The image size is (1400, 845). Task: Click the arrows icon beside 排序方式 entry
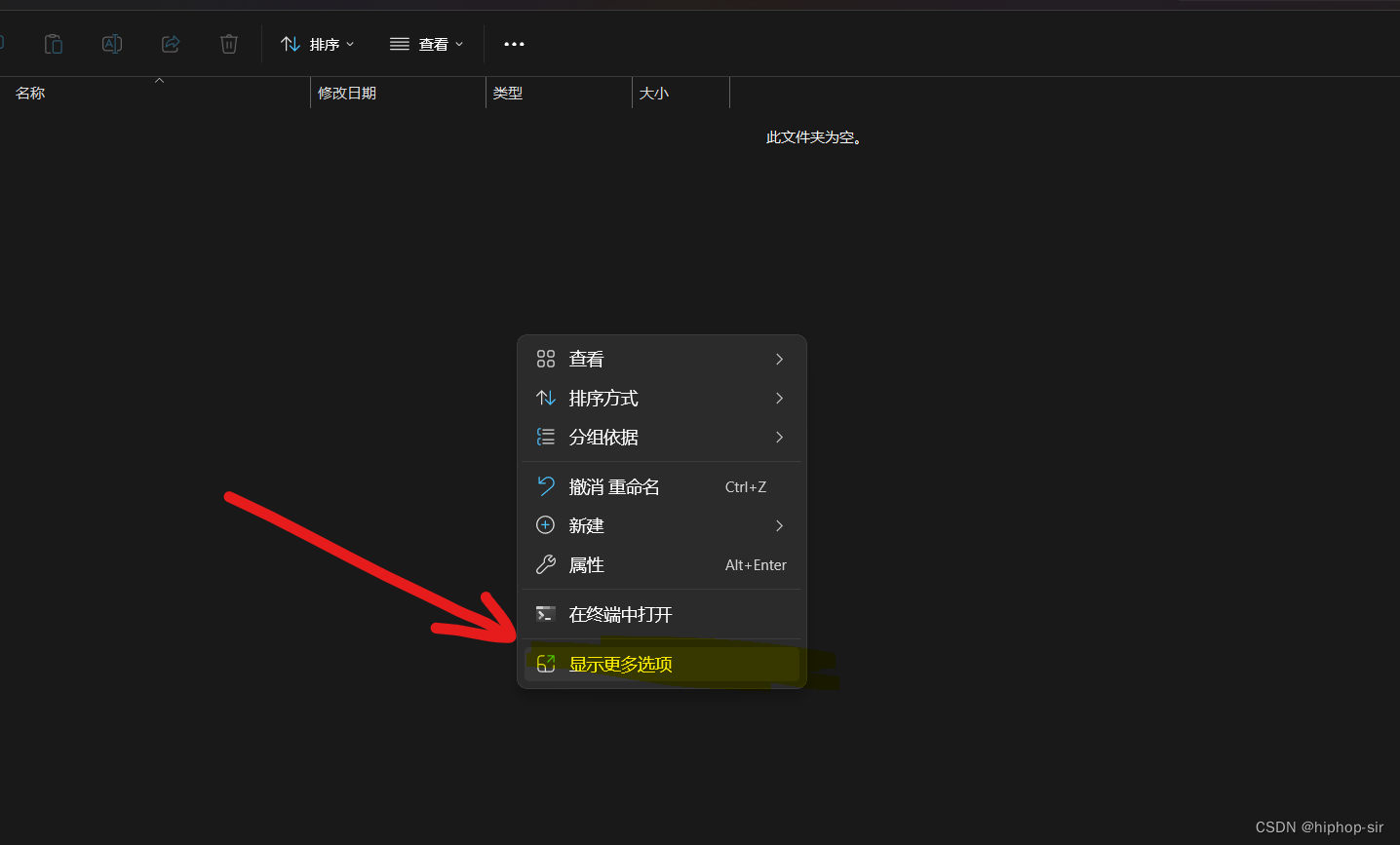(x=546, y=398)
